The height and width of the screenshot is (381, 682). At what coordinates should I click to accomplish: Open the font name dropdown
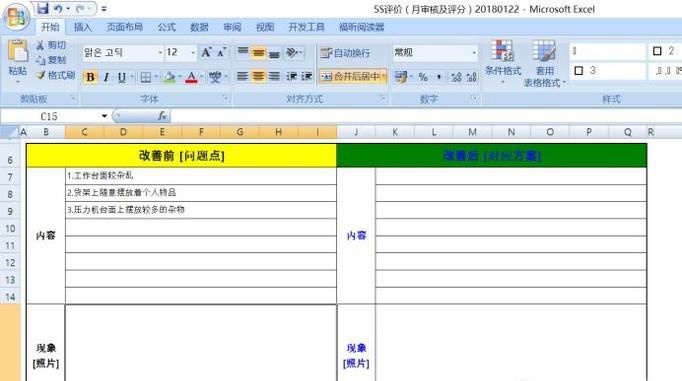coord(160,53)
